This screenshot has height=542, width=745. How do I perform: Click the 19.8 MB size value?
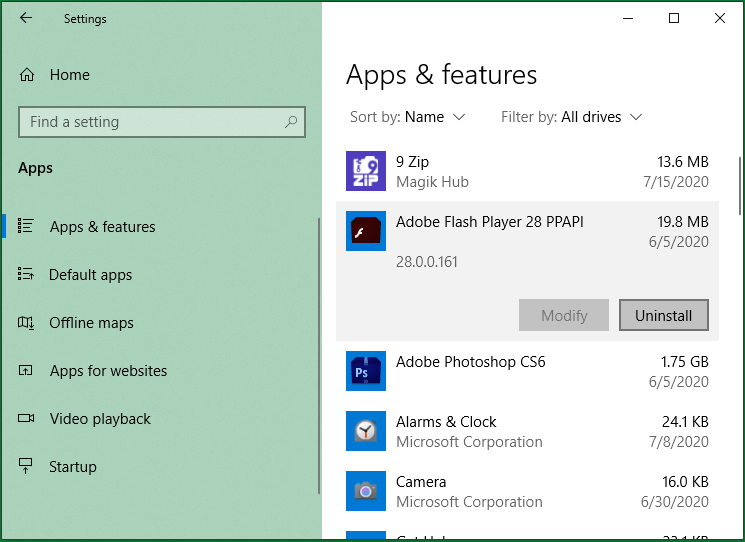tap(683, 222)
